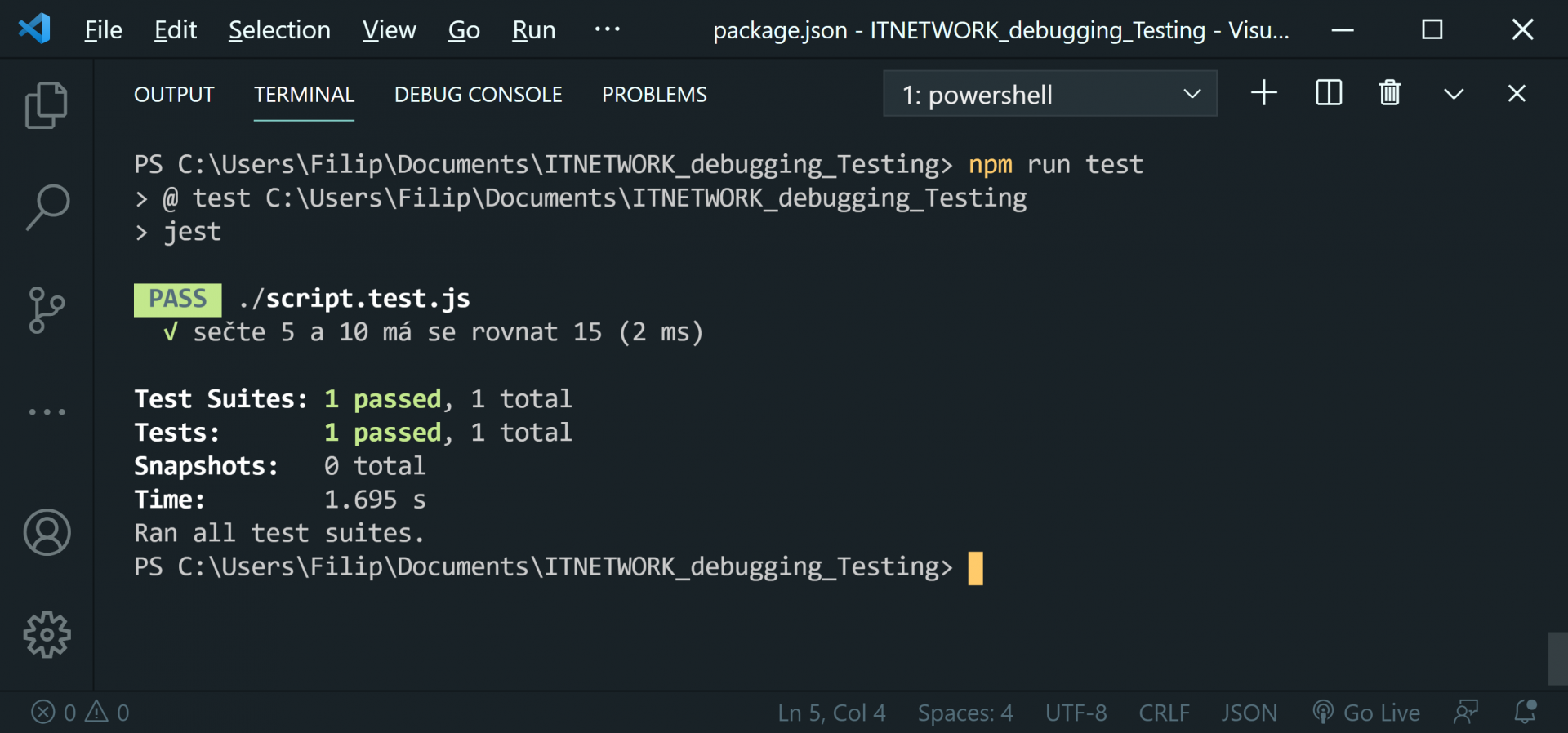Switch to the PROBLEMS tab
The height and width of the screenshot is (733, 1568).
click(x=654, y=95)
